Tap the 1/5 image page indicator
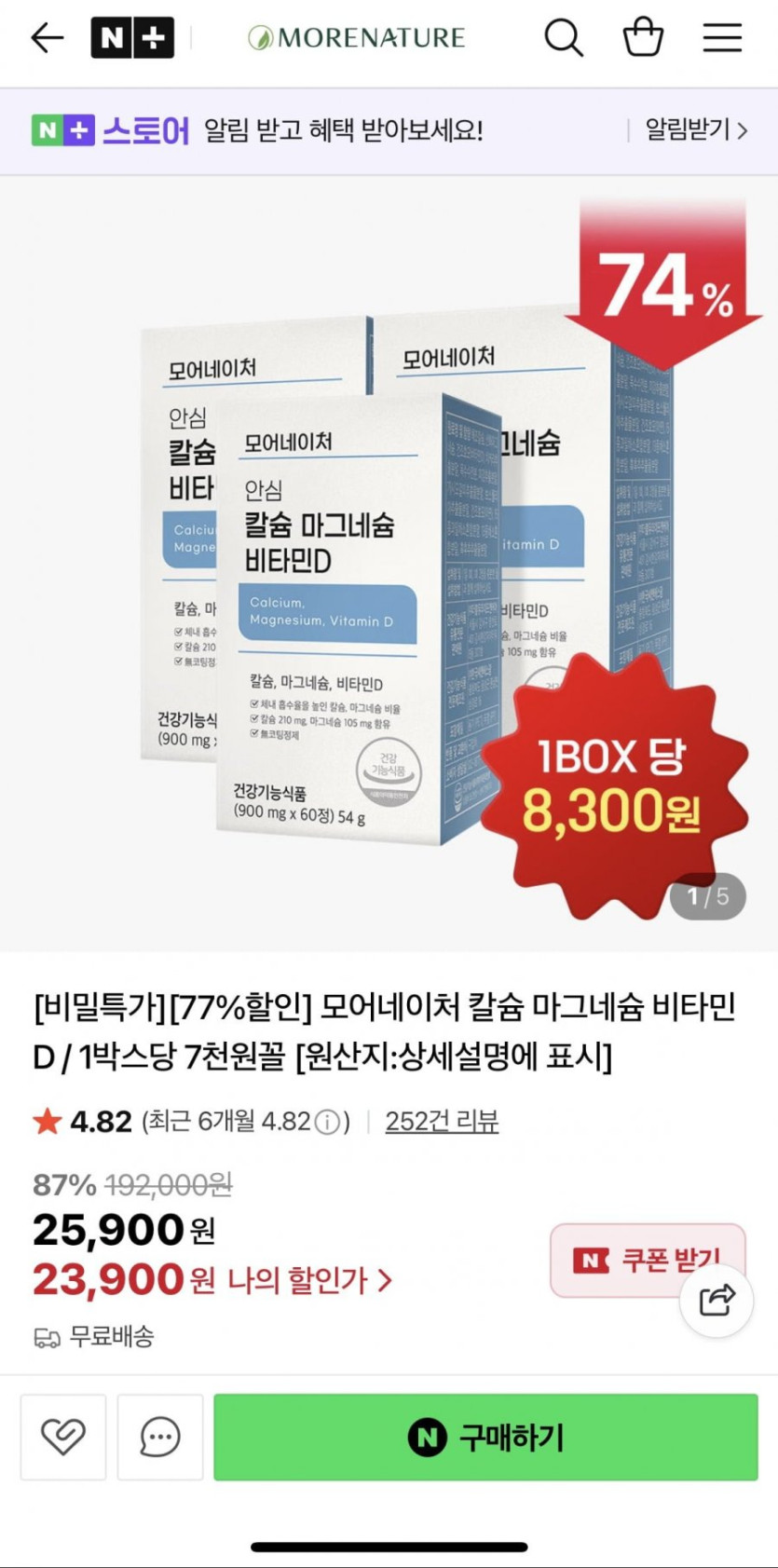Image resolution: width=778 pixels, height=1568 pixels. pyautogui.click(x=708, y=896)
